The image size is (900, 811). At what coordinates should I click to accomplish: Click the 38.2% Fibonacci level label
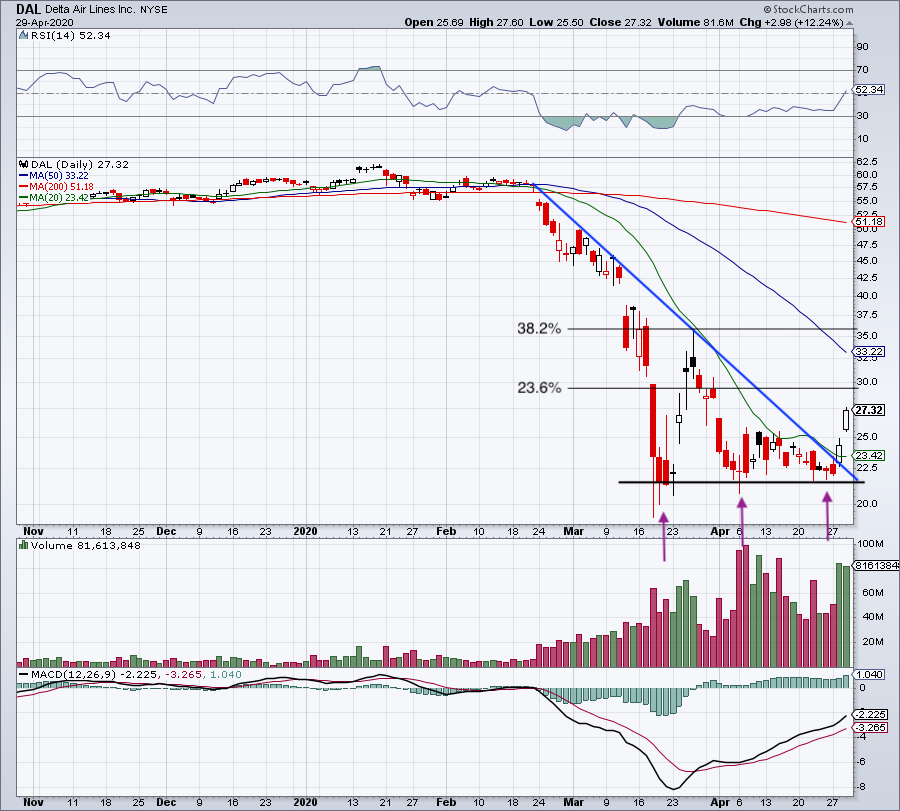click(x=539, y=328)
